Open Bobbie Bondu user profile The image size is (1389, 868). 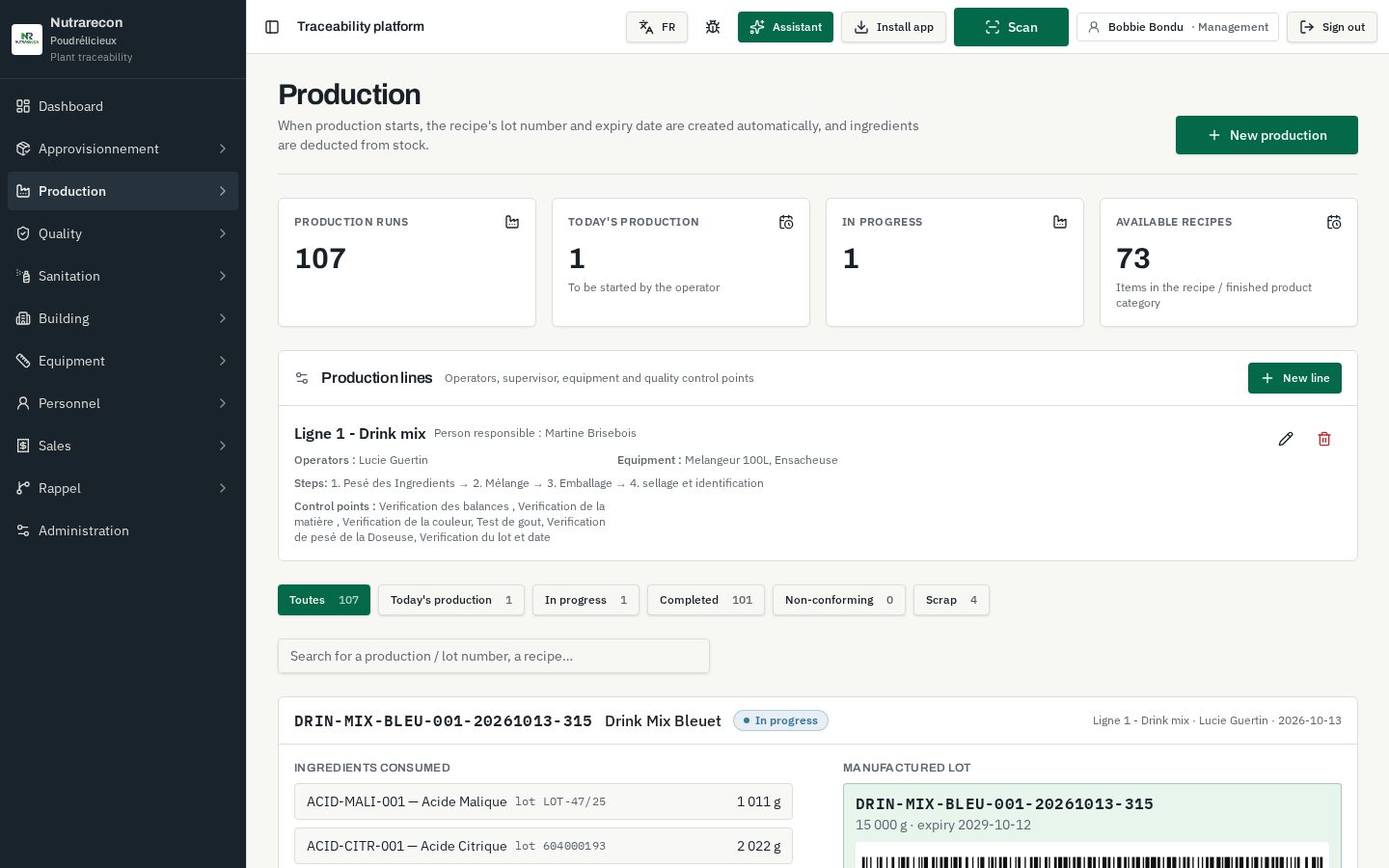1178,27
